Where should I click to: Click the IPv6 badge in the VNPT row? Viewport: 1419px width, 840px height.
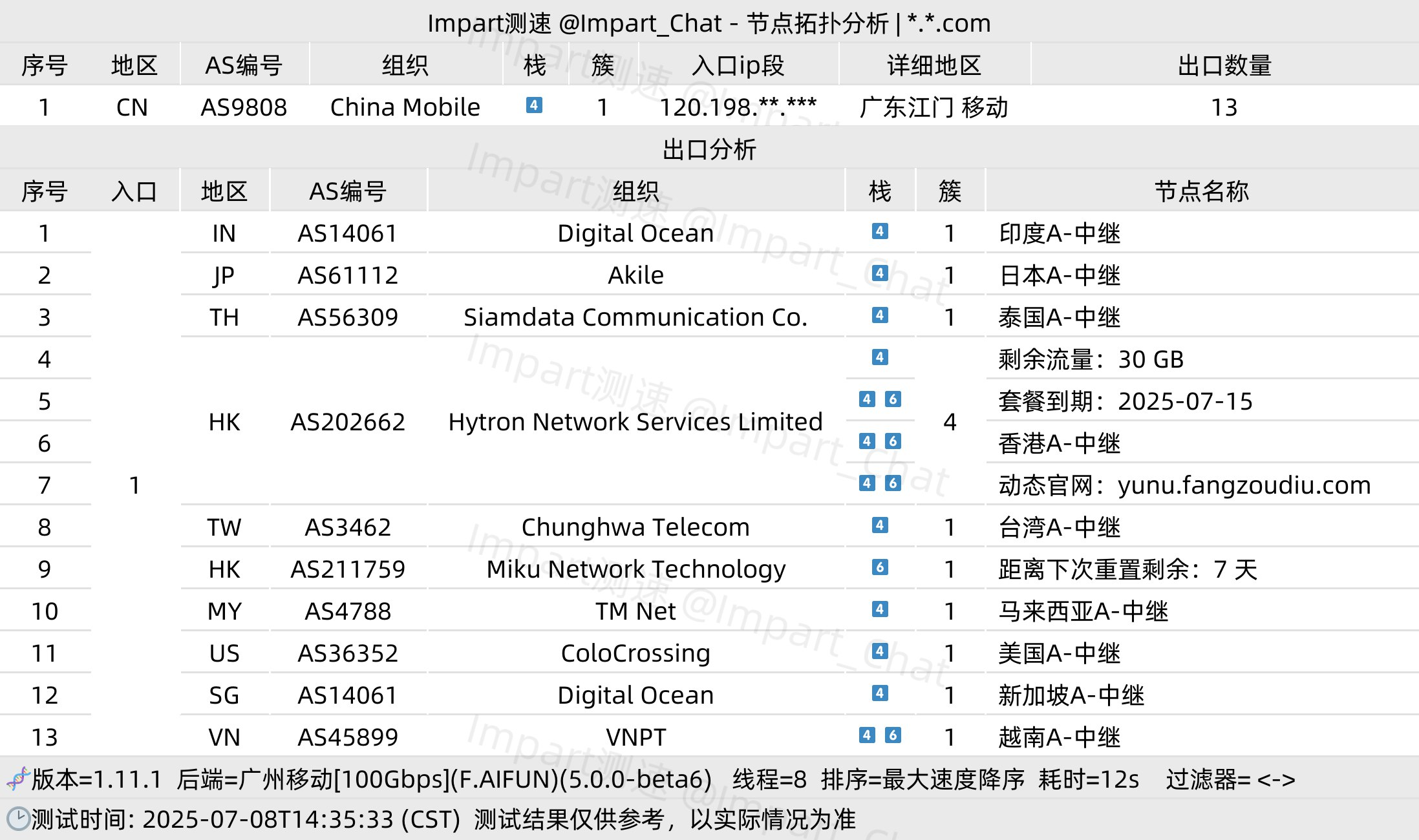[x=893, y=735]
